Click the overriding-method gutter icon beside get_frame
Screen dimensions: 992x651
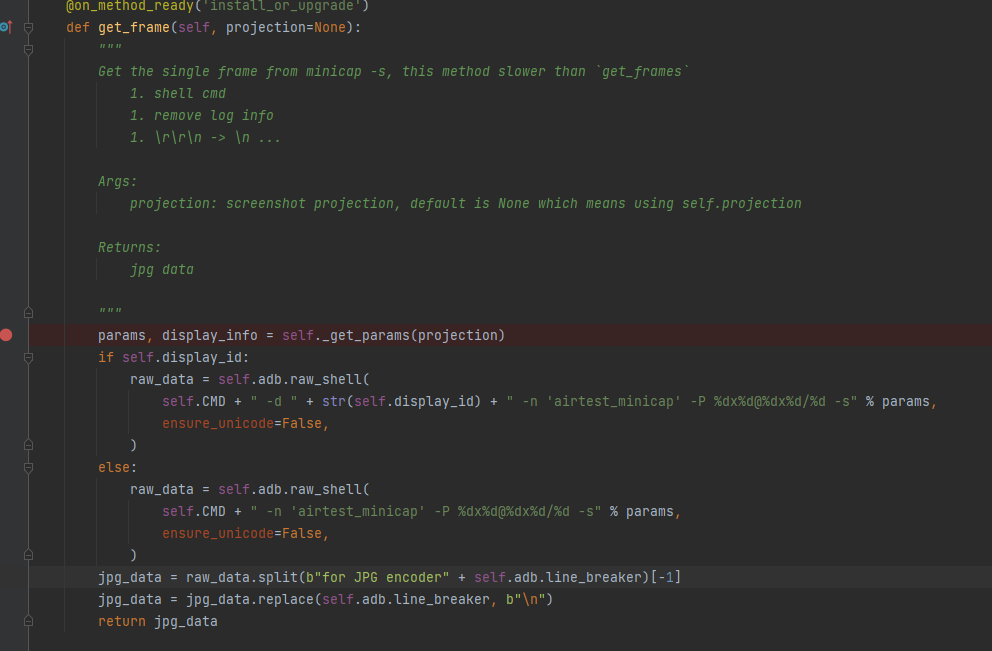tap(6, 27)
